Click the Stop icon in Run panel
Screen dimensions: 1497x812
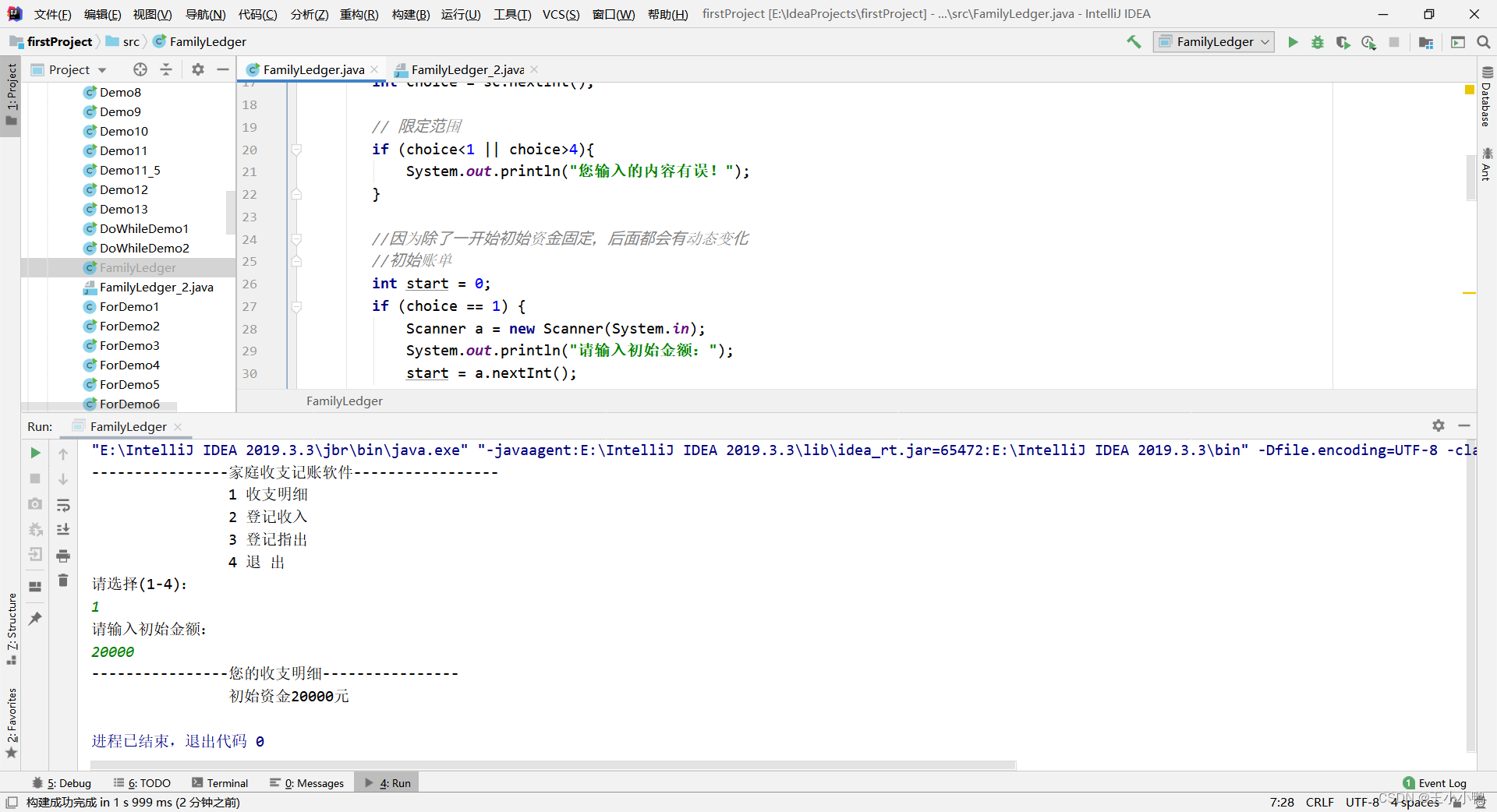(35, 478)
